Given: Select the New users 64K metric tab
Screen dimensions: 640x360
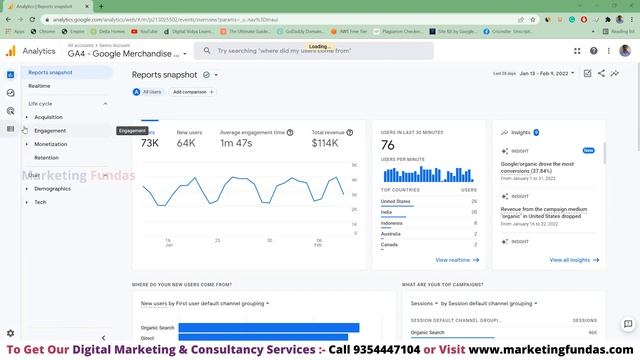Looking at the screenshot, I should [189, 139].
